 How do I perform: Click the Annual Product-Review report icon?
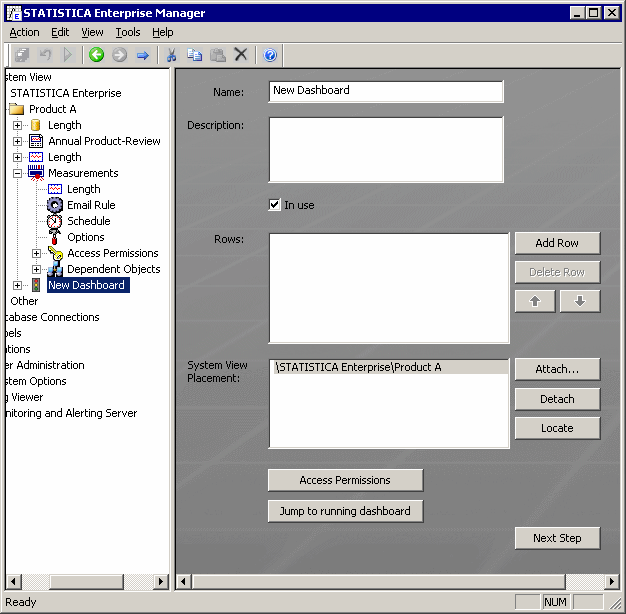[x=36, y=141]
